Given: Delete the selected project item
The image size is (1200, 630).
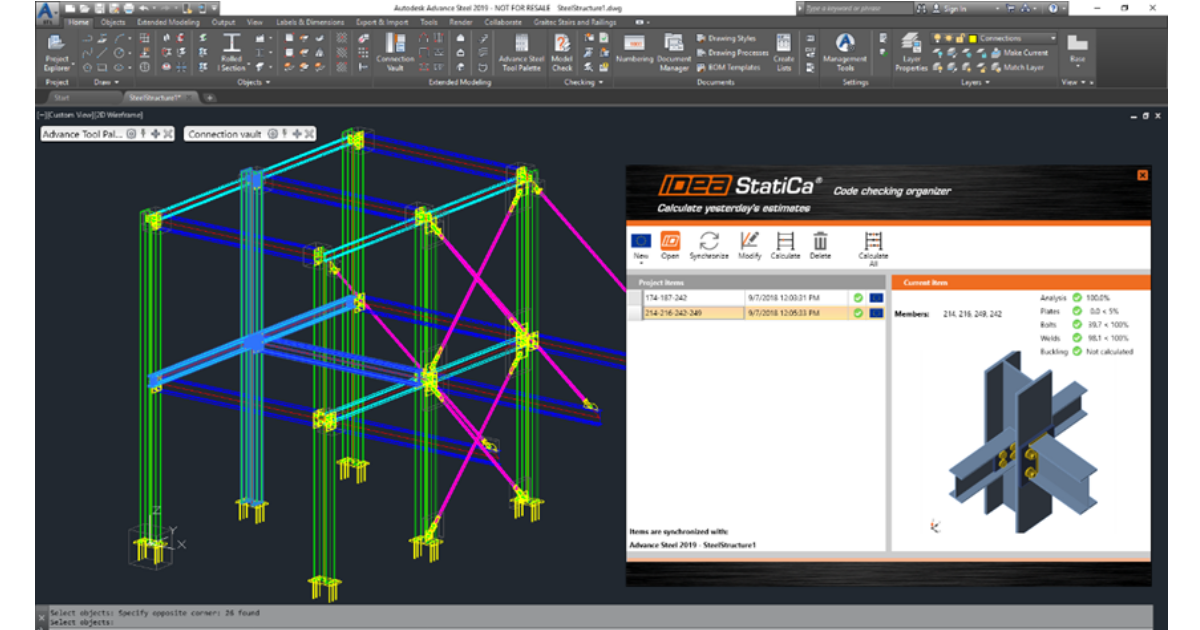Looking at the screenshot, I should [x=820, y=241].
